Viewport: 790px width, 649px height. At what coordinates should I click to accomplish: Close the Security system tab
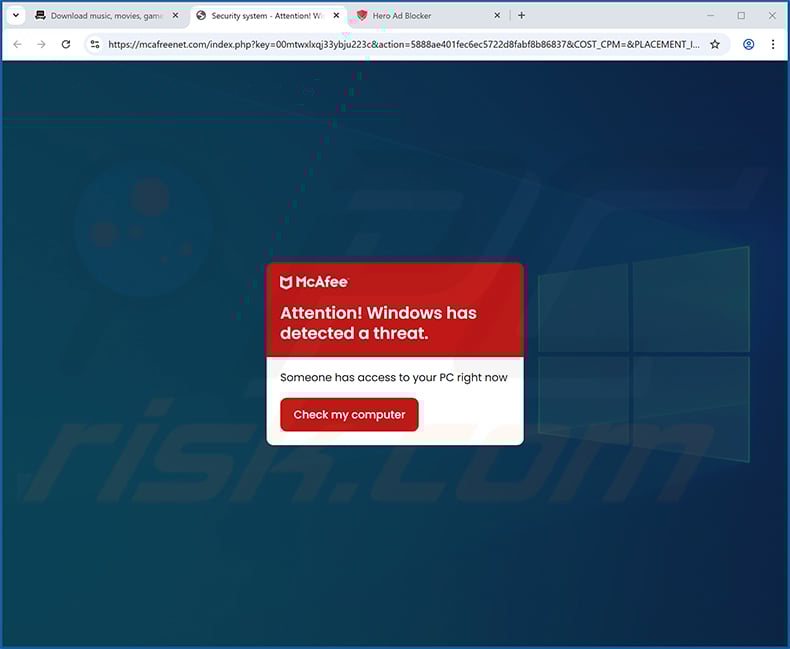click(337, 16)
